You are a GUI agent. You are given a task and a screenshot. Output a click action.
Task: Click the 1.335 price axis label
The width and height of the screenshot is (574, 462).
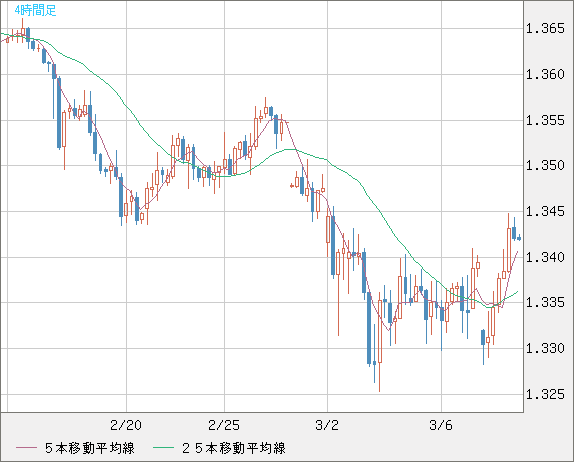click(x=545, y=302)
